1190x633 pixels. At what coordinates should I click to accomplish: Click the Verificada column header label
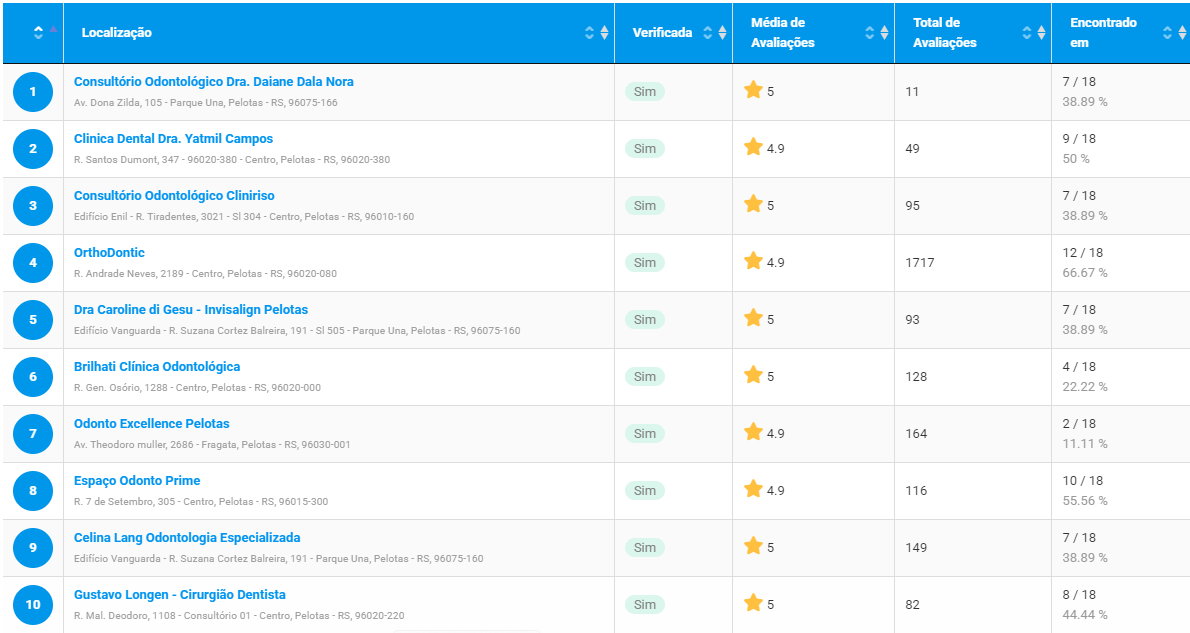pyautogui.click(x=663, y=33)
